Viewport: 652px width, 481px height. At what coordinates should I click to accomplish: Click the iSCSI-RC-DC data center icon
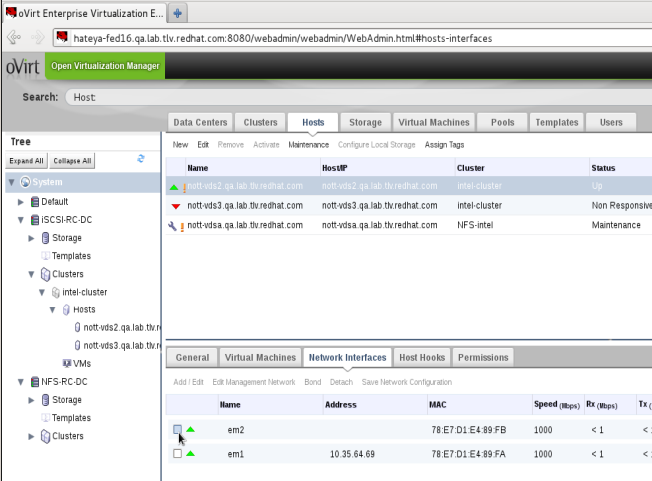[x=35, y=220]
